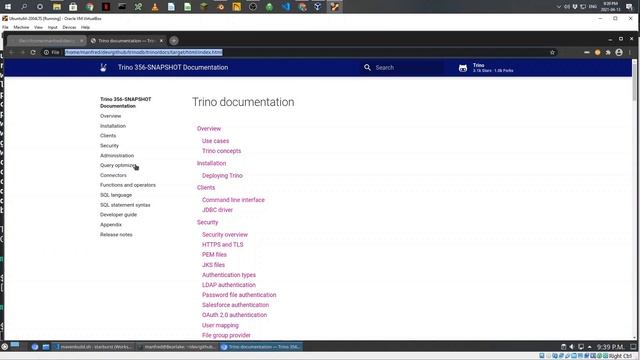Switch to Trino documentation window in Ubuntu taskbar

pos(261,347)
